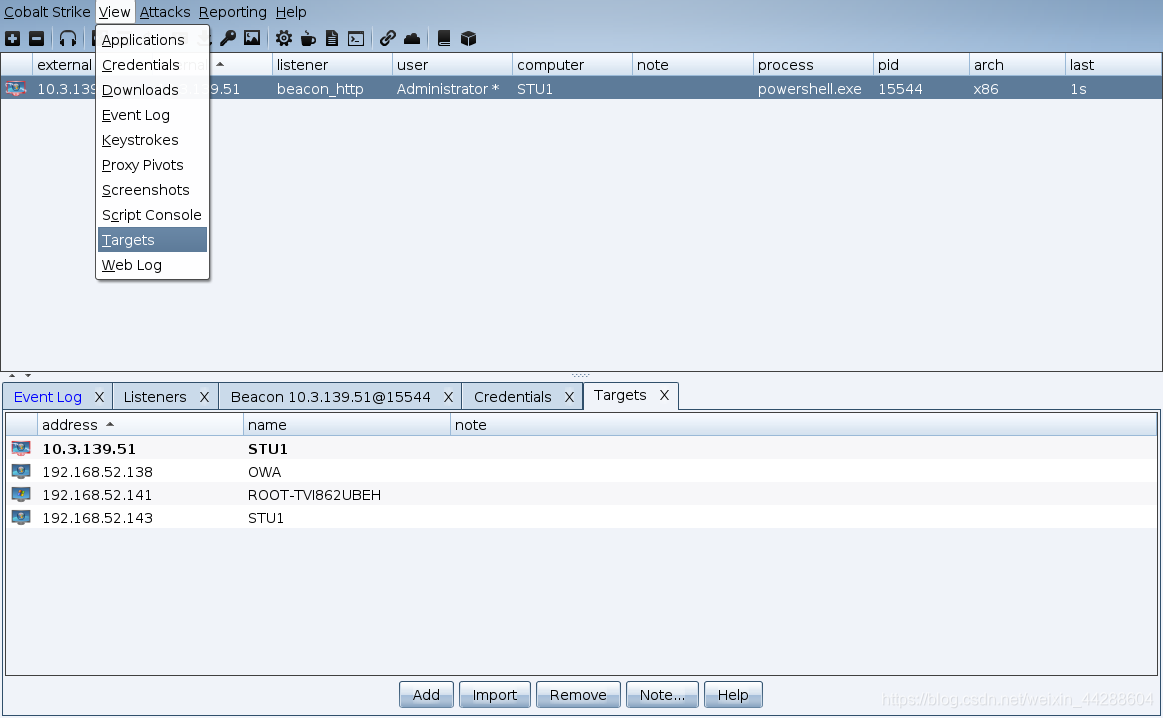1163x718 pixels.
Task: Click the gear icon to generate payload
Action: [284, 39]
